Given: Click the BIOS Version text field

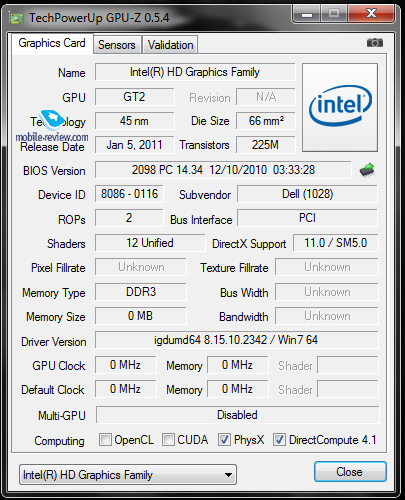Looking at the screenshot, I should pos(223,170).
